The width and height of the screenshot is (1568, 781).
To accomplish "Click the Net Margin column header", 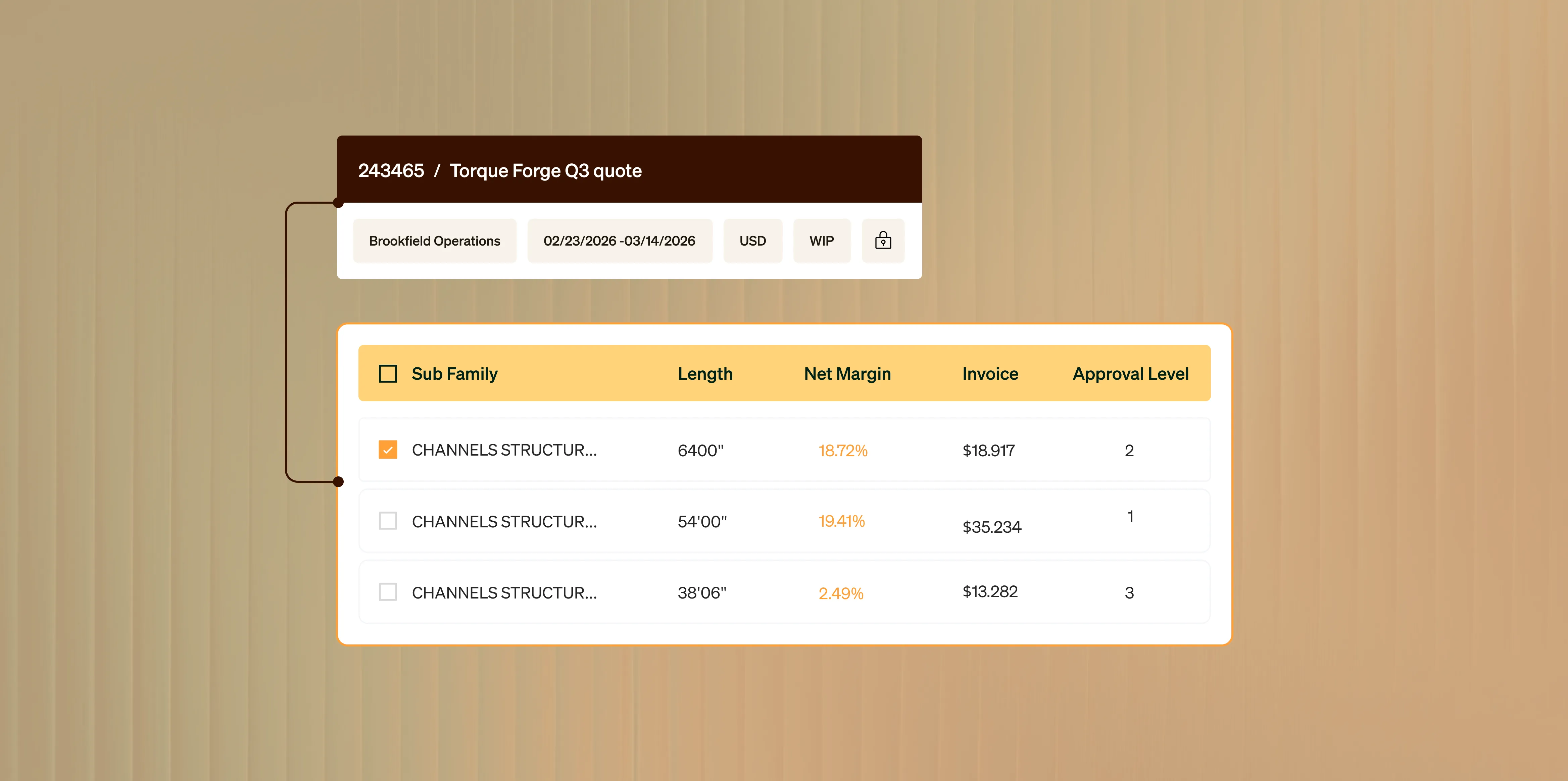I will click(847, 373).
